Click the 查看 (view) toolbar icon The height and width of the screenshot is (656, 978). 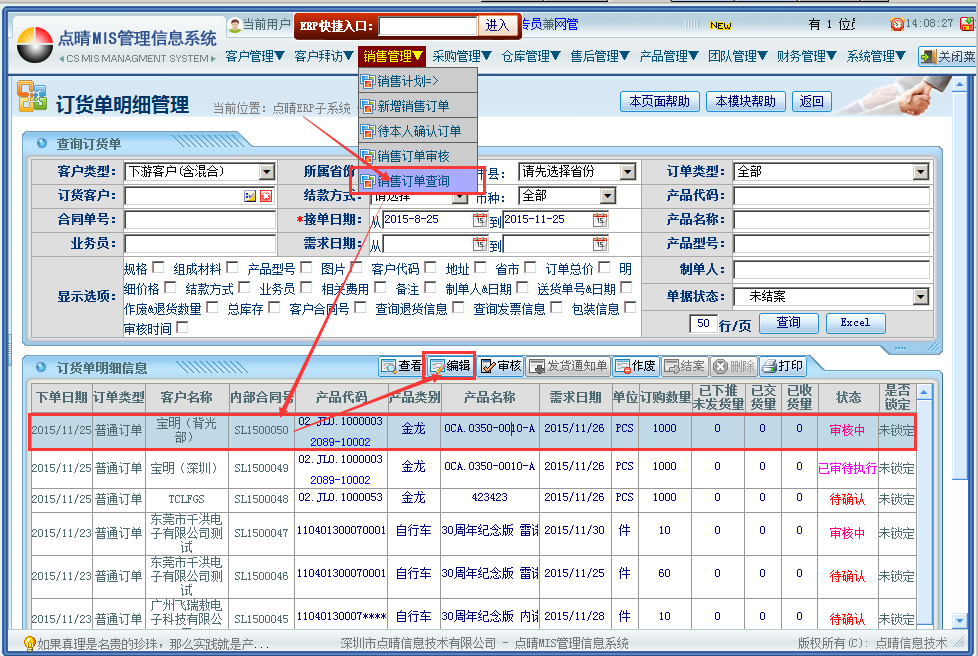(x=402, y=366)
